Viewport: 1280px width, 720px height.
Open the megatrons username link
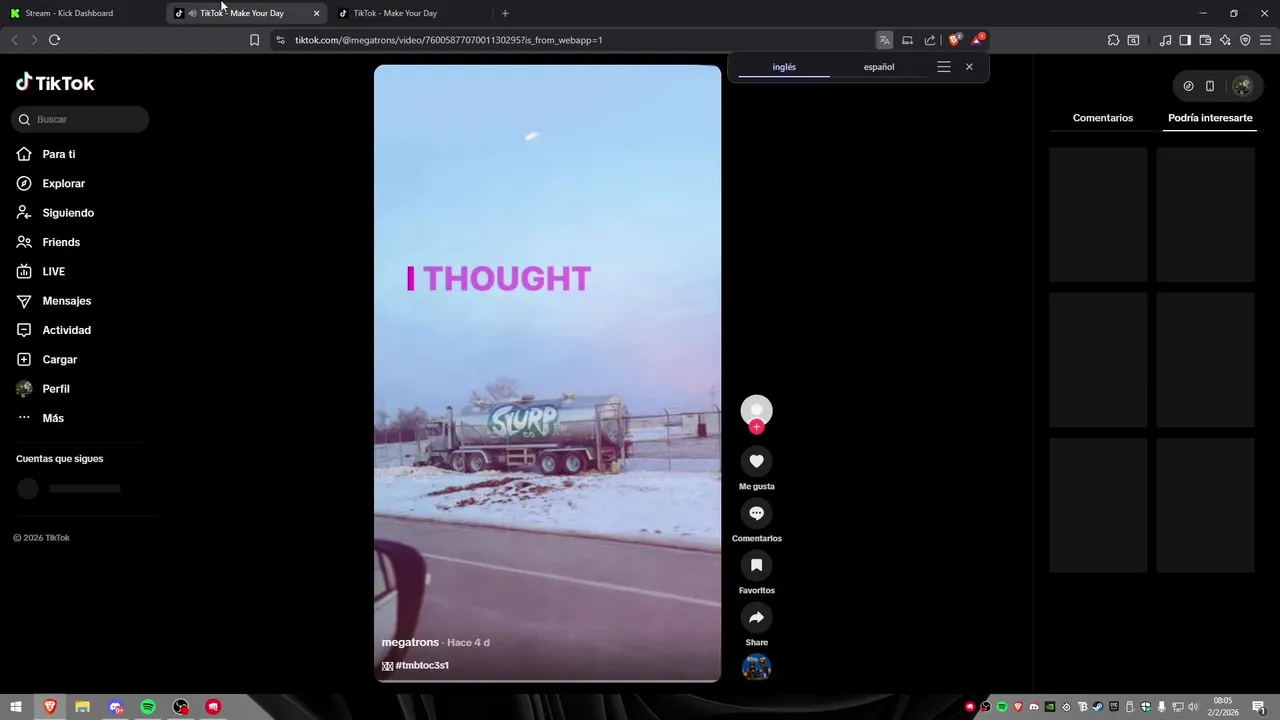tap(410, 642)
